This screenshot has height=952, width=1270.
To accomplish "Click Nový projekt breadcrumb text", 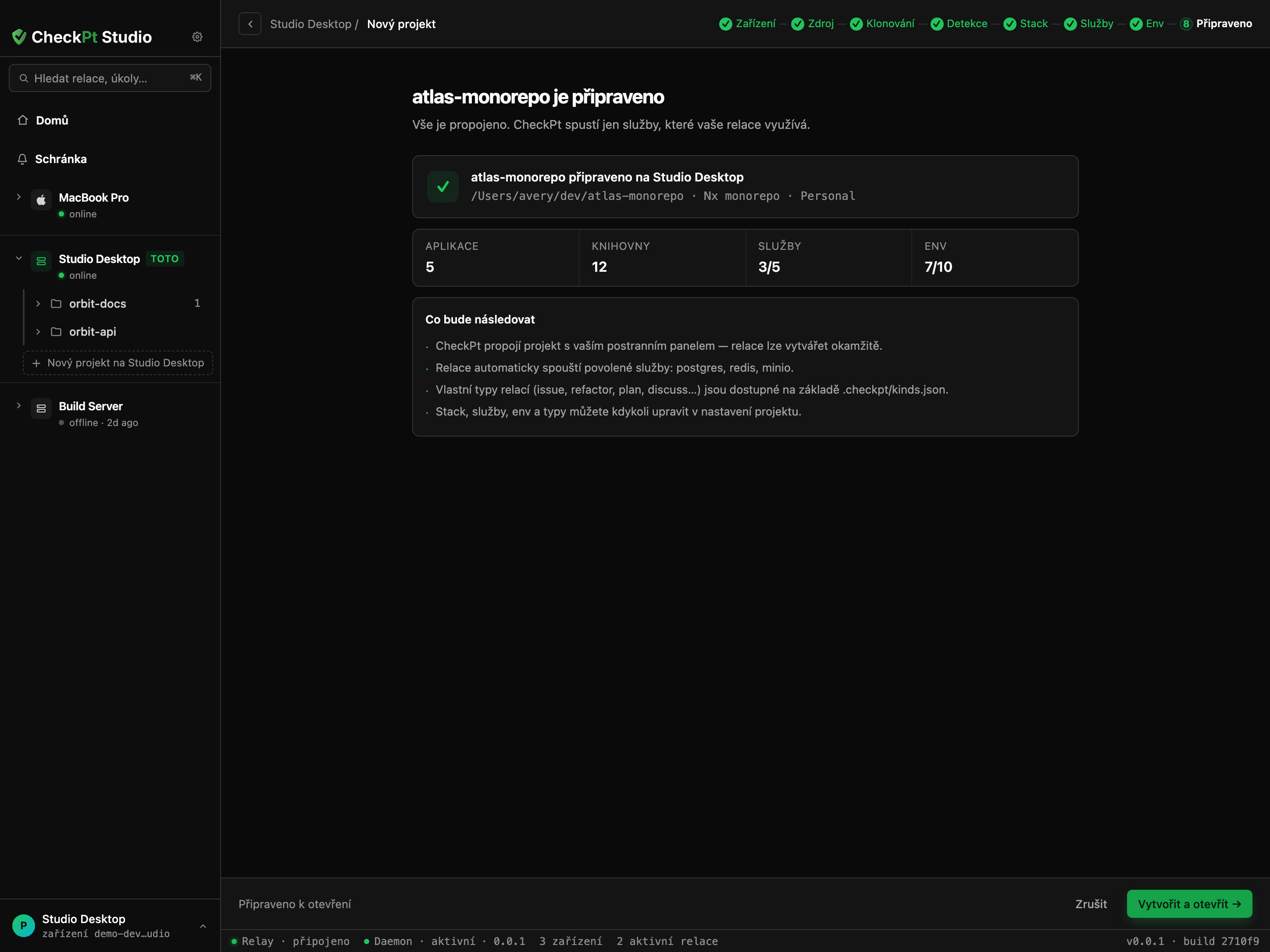I will click(x=401, y=24).
